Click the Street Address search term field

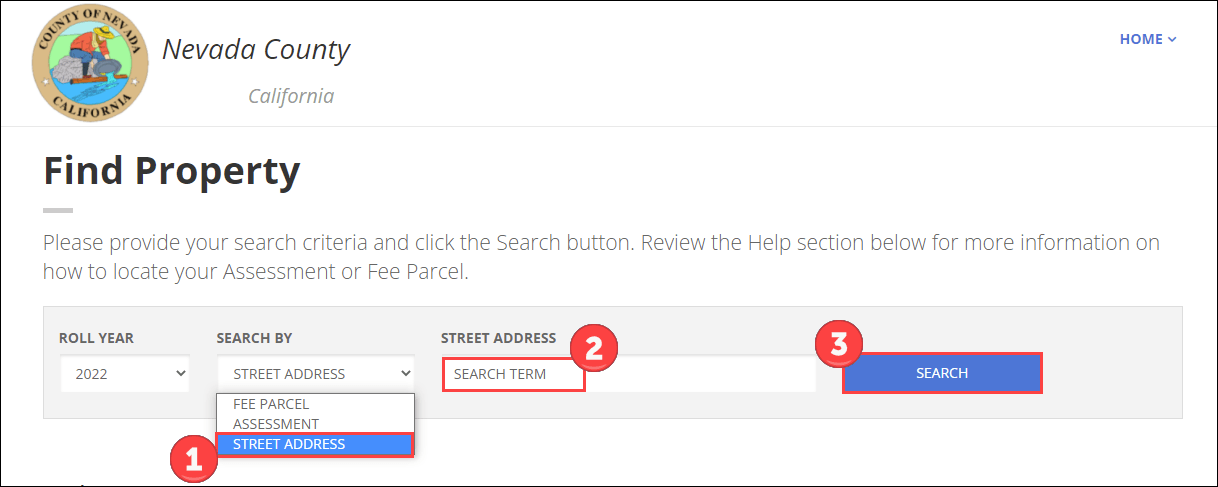[629, 374]
